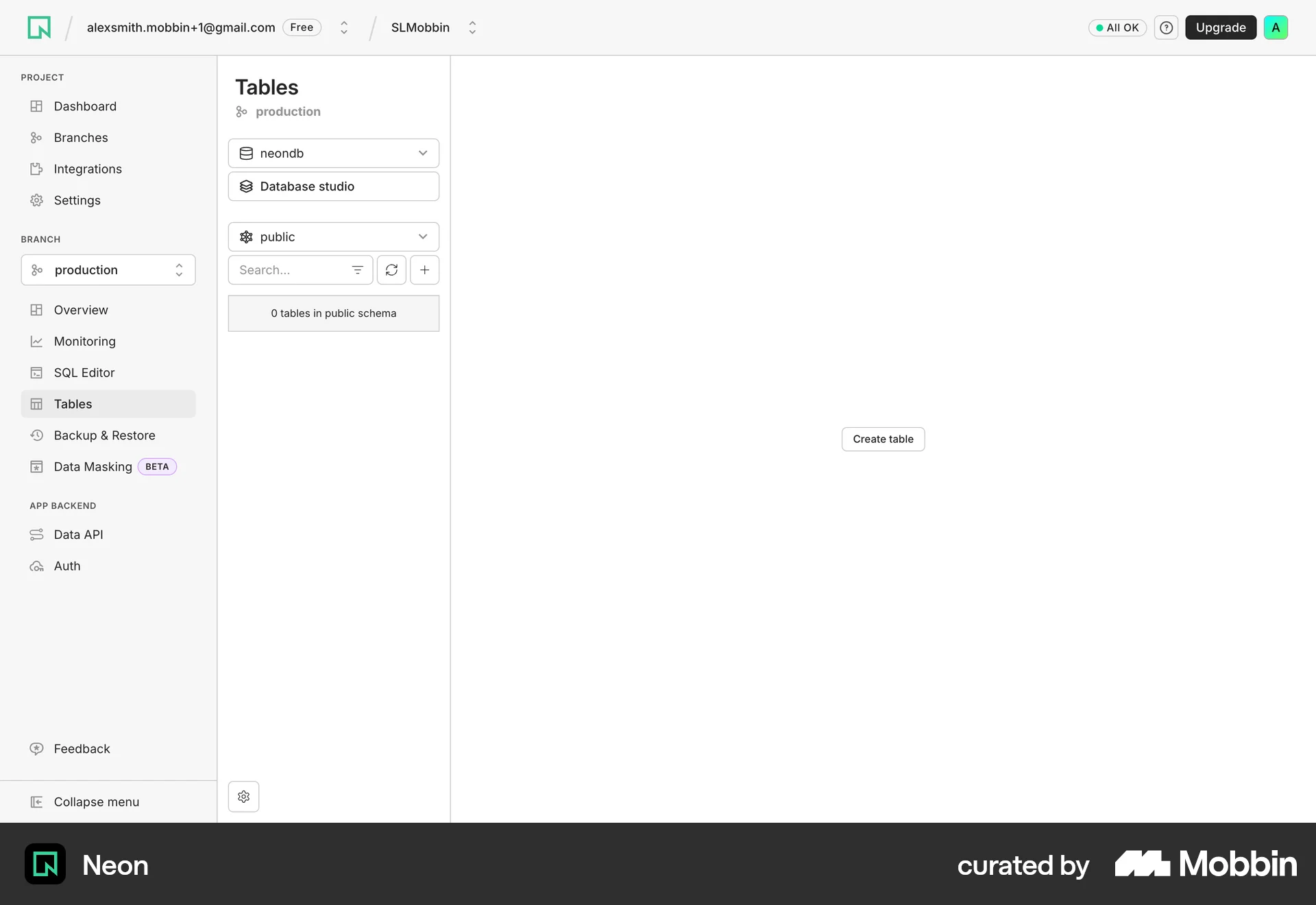Open the Monitoring page

(x=108, y=341)
